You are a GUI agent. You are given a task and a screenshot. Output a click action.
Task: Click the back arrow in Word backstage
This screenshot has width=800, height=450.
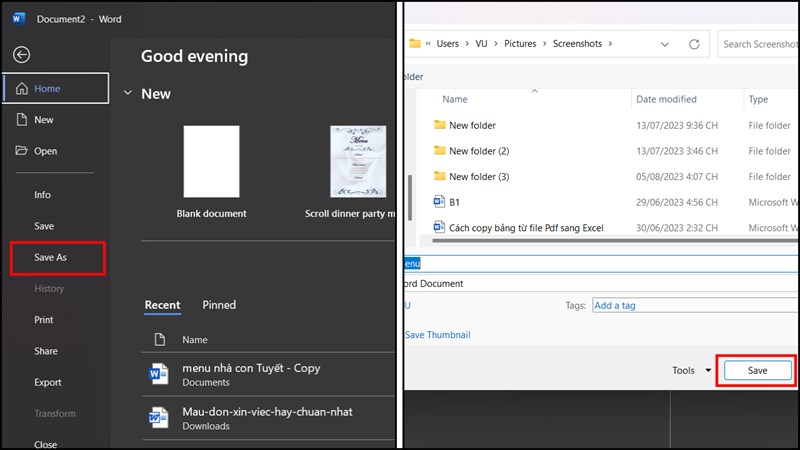(21, 55)
